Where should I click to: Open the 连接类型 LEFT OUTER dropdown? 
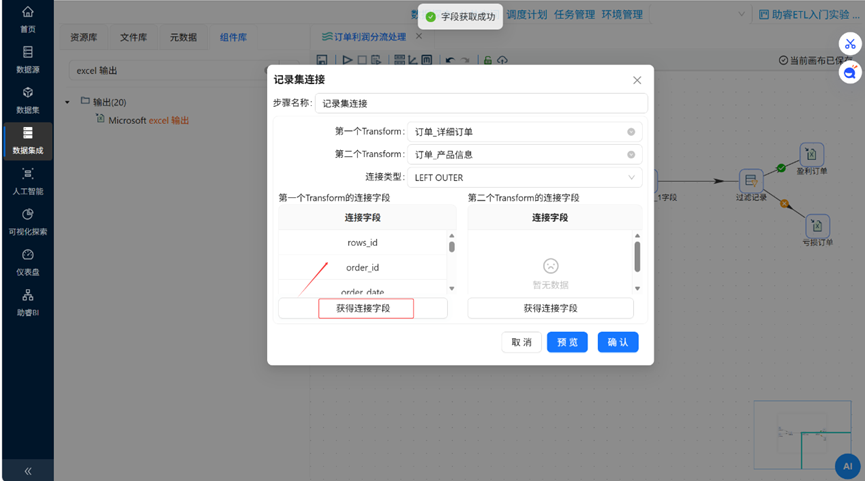pyautogui.click(x=525, y=178)
